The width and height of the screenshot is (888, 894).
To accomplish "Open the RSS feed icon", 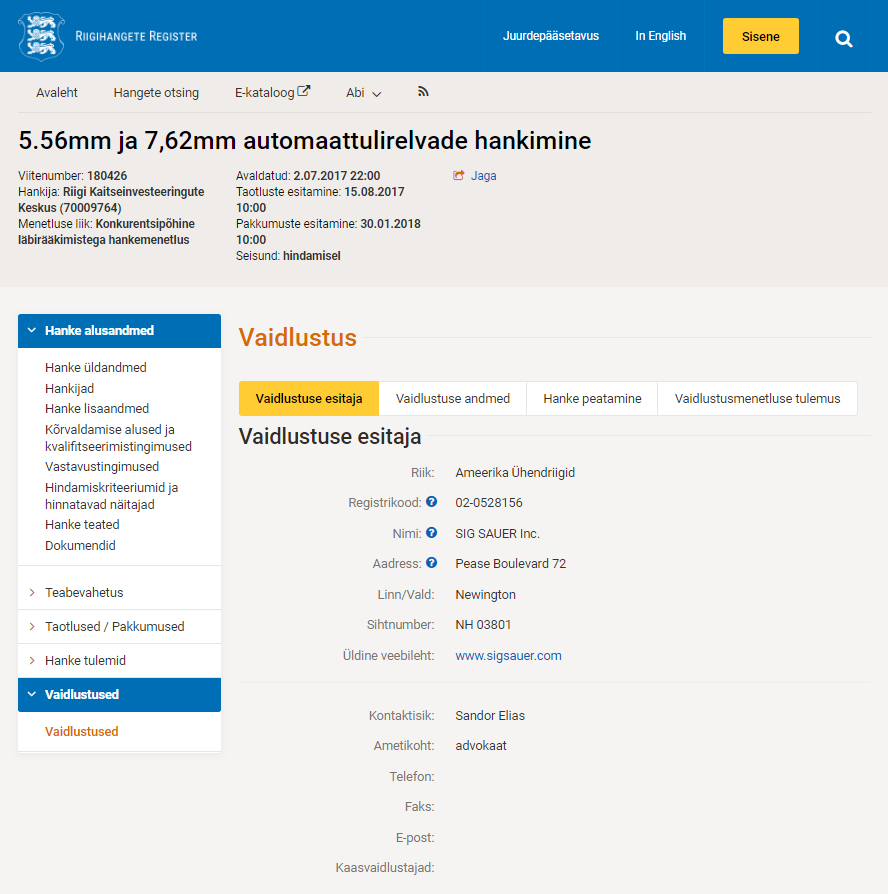I will pos(423,92).
